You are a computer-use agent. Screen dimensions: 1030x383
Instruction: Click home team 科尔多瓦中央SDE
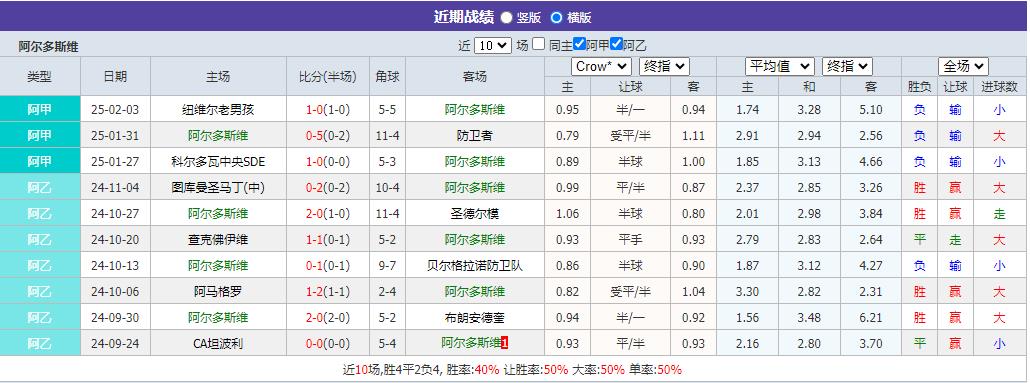click(x=218, y=162)
